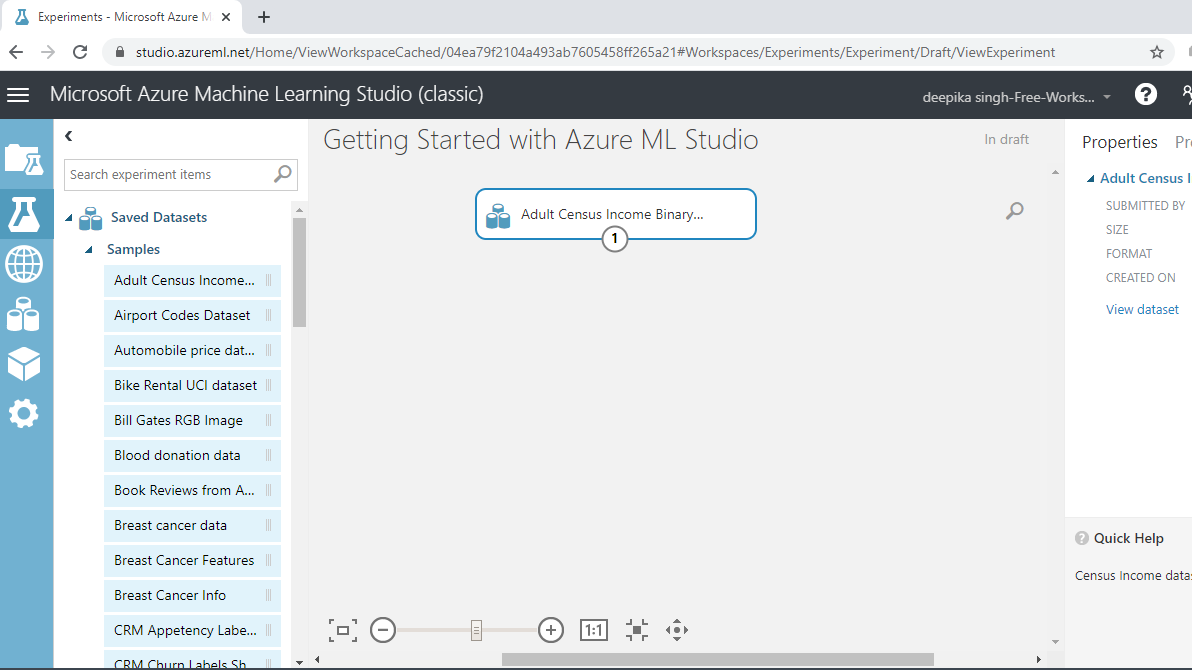Close the Experiments browser tab

click(226, 17)
